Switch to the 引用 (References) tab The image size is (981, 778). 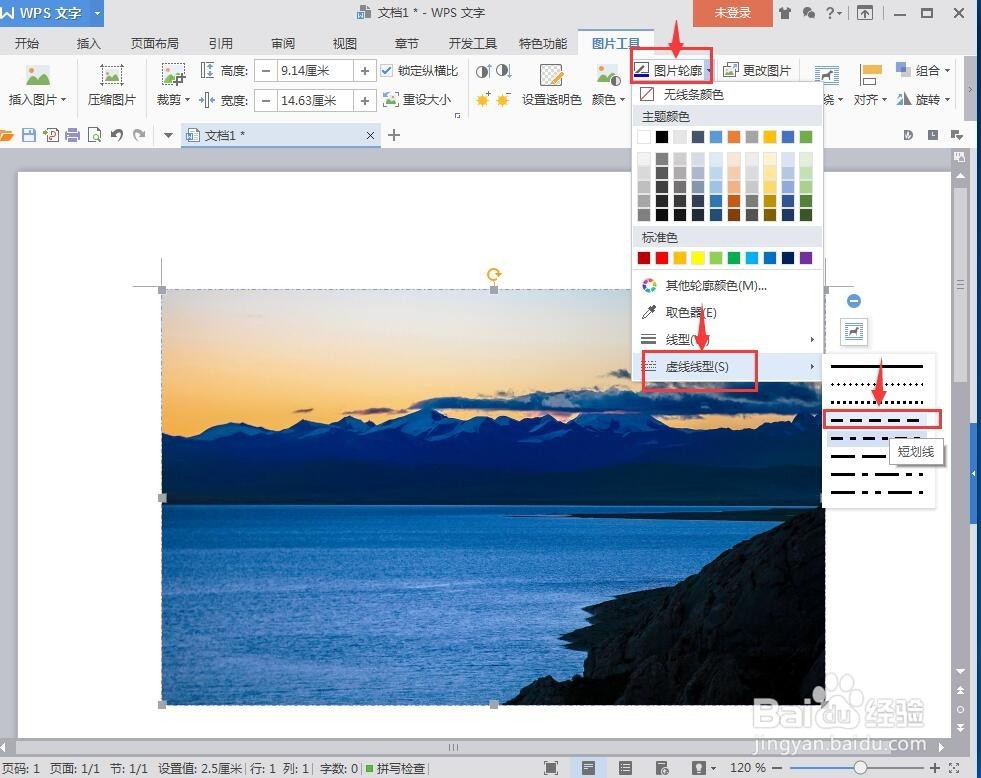coord(220,43)
